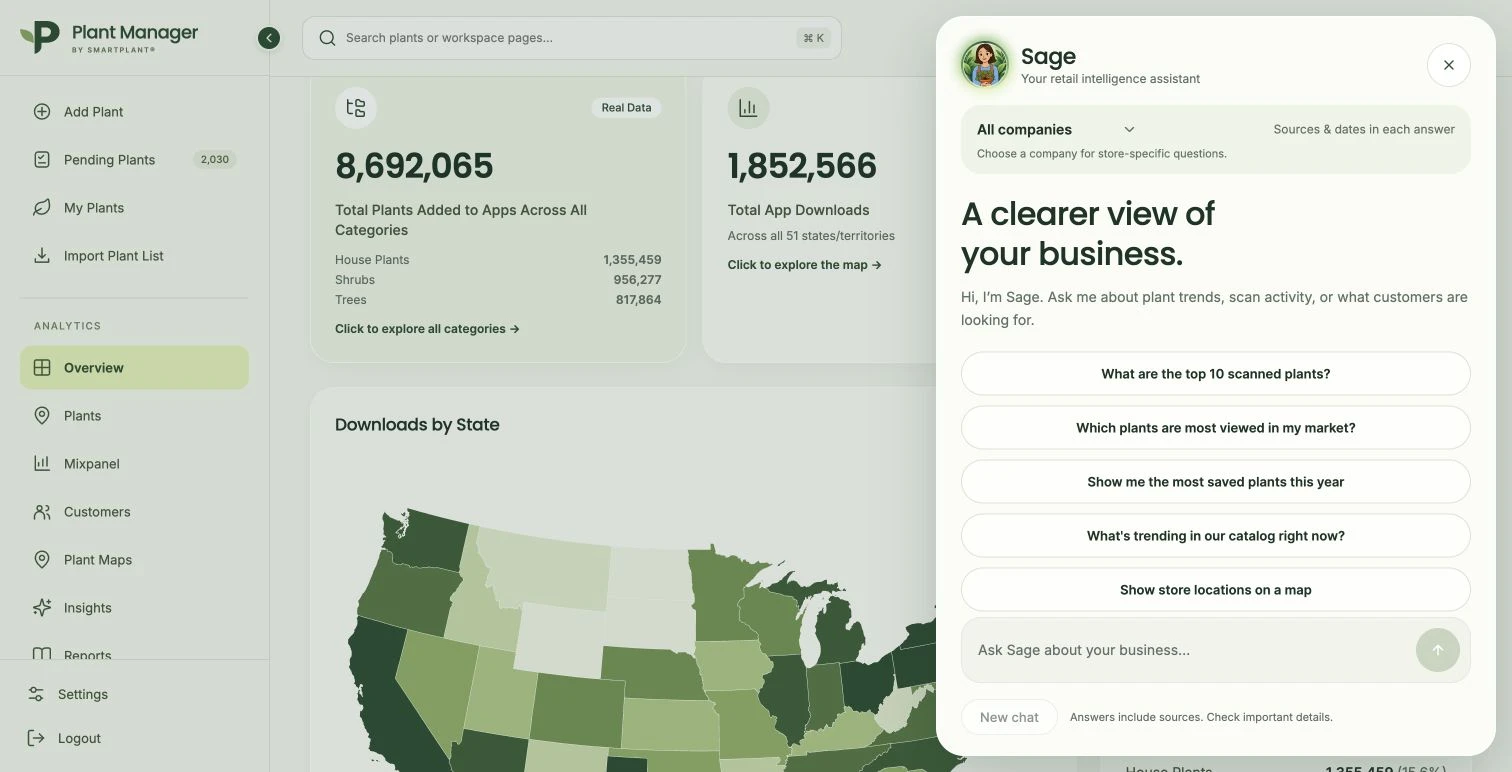Collapse the sidebar with the chevron button

coord(269,38)
